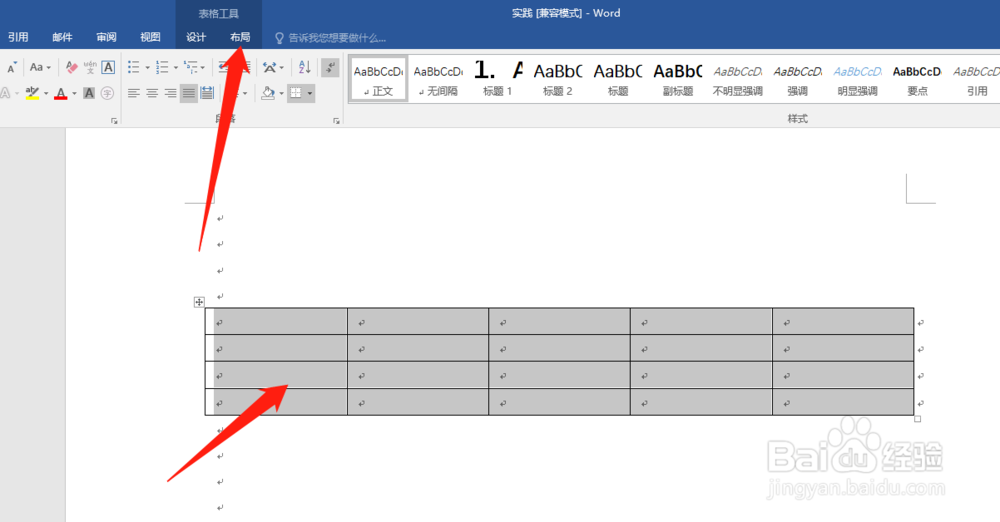The height and width of the screenshot is (522, 1000).
Task: Click the Tell Me lightbulb icon
Action: (x=279, y=38)
